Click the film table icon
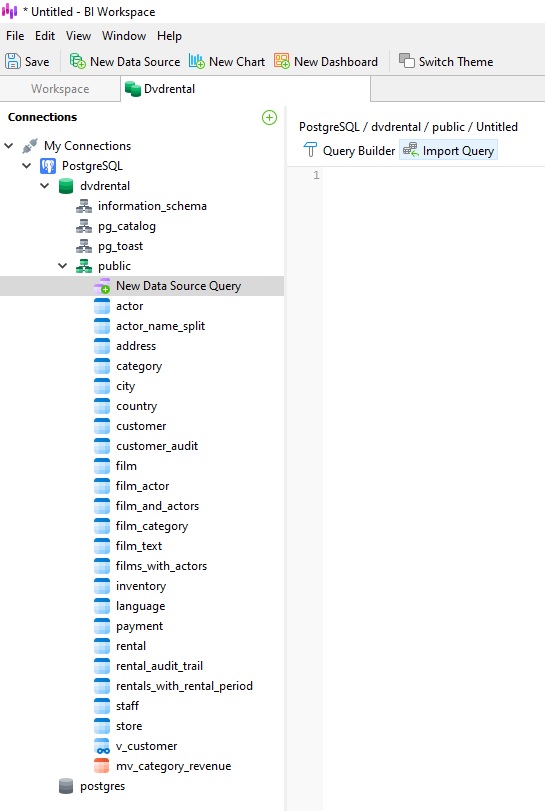The width and height of the screenshot is (545, 811). [102, 466]
